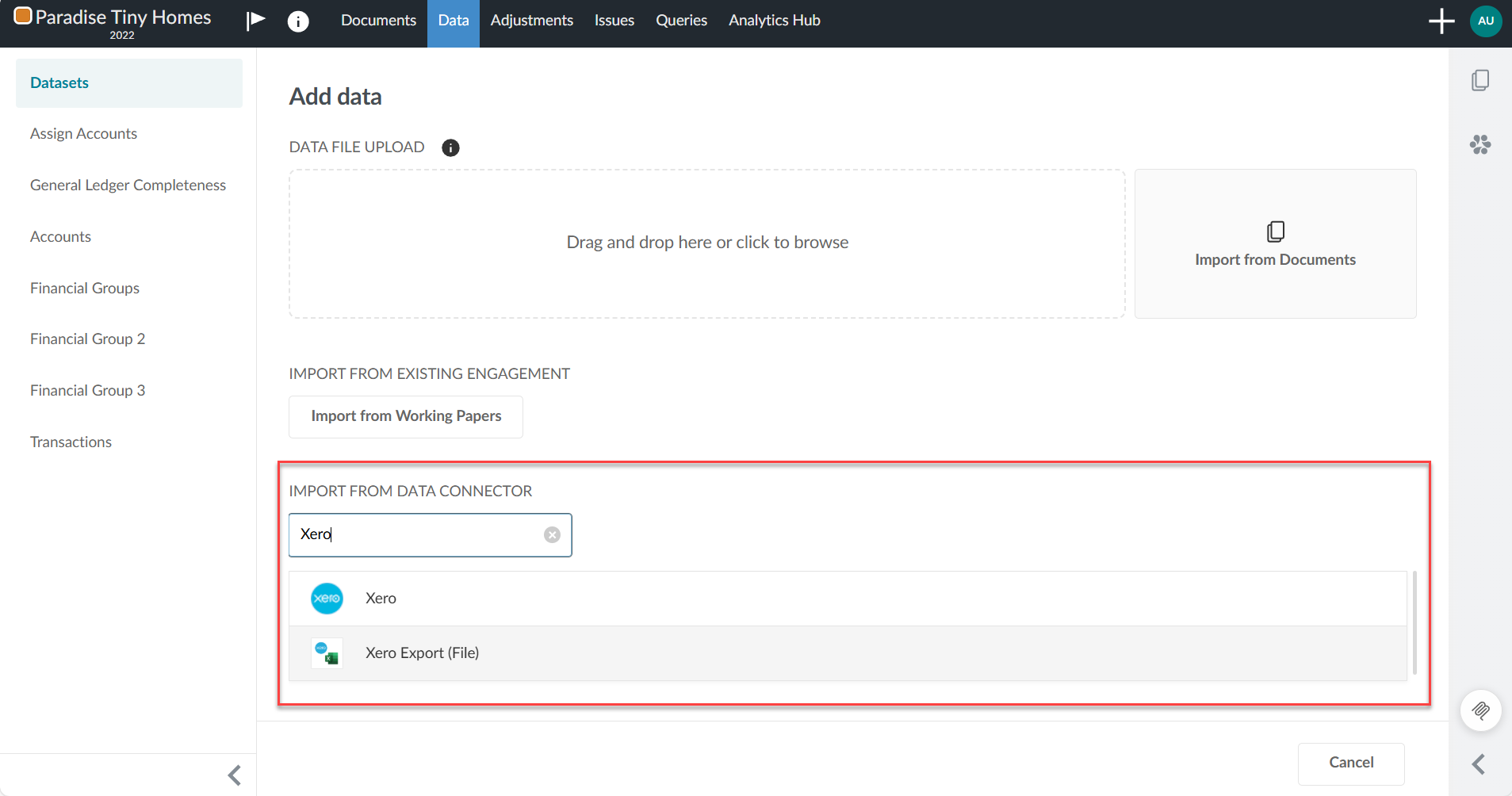Image resolution: width=1512 pixels, height=796 pixels.
Task: Clear the Xero search field
Action: click(x=552, y=534)
